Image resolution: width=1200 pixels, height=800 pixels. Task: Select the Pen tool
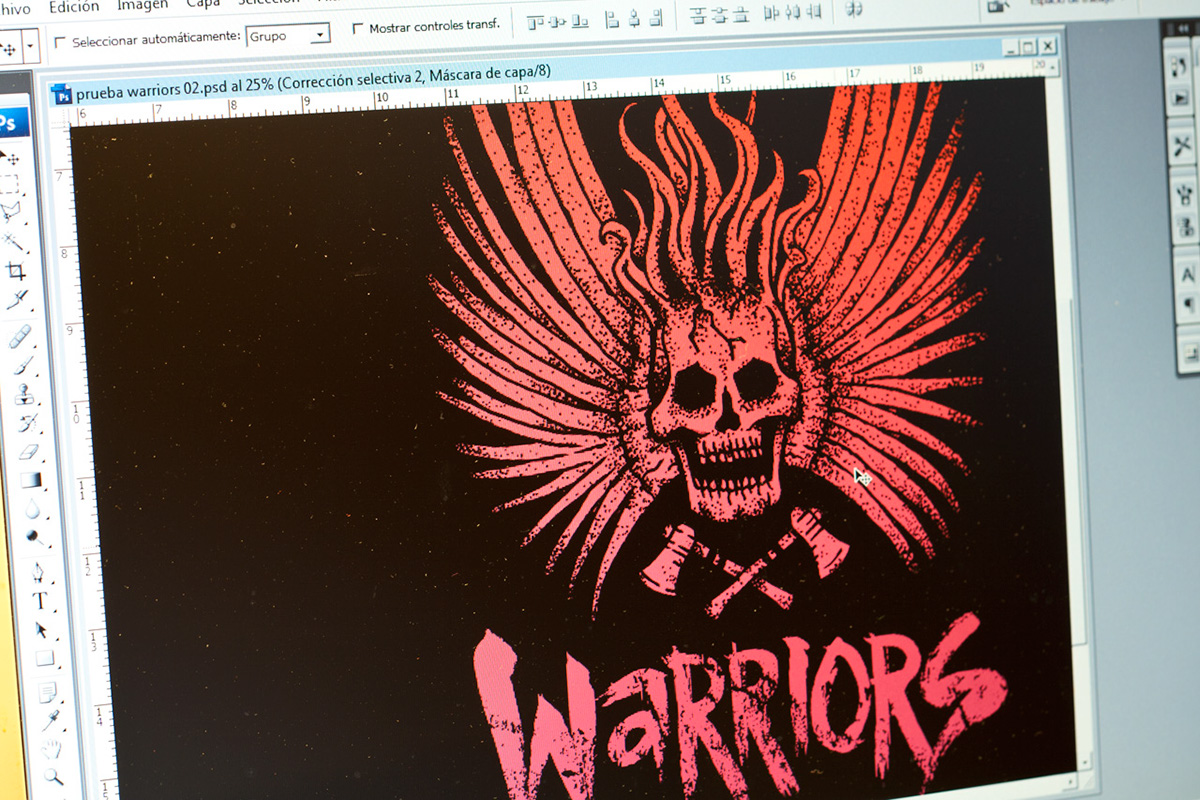[38, 573]
